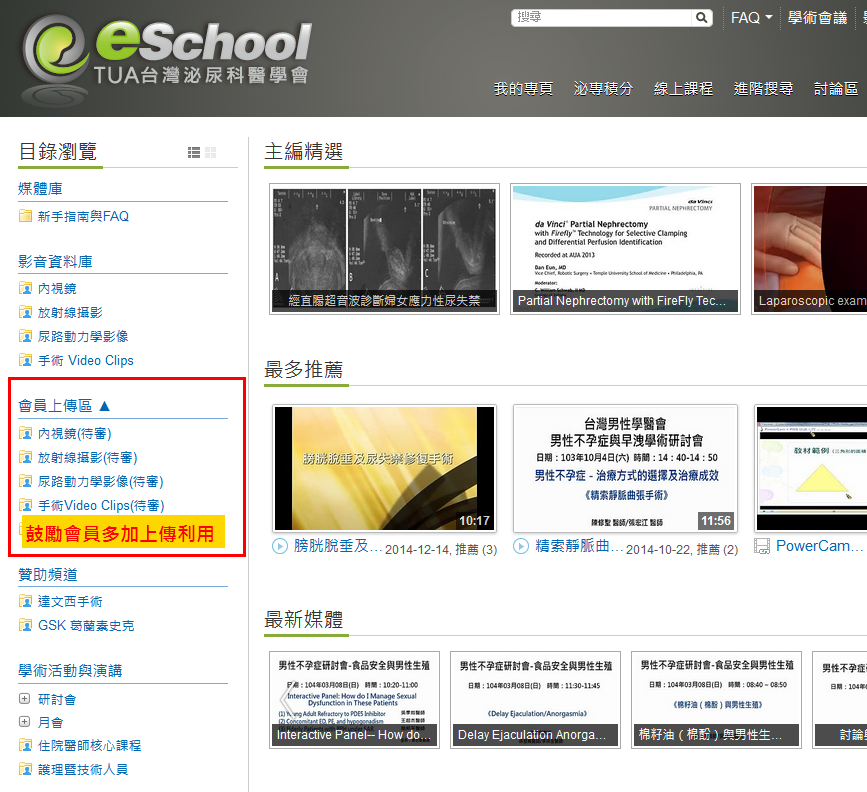The width and height of the screenshot is (867, 792).
Task: Click the 會員上傳區 section heading
Action: click(55, 406)
